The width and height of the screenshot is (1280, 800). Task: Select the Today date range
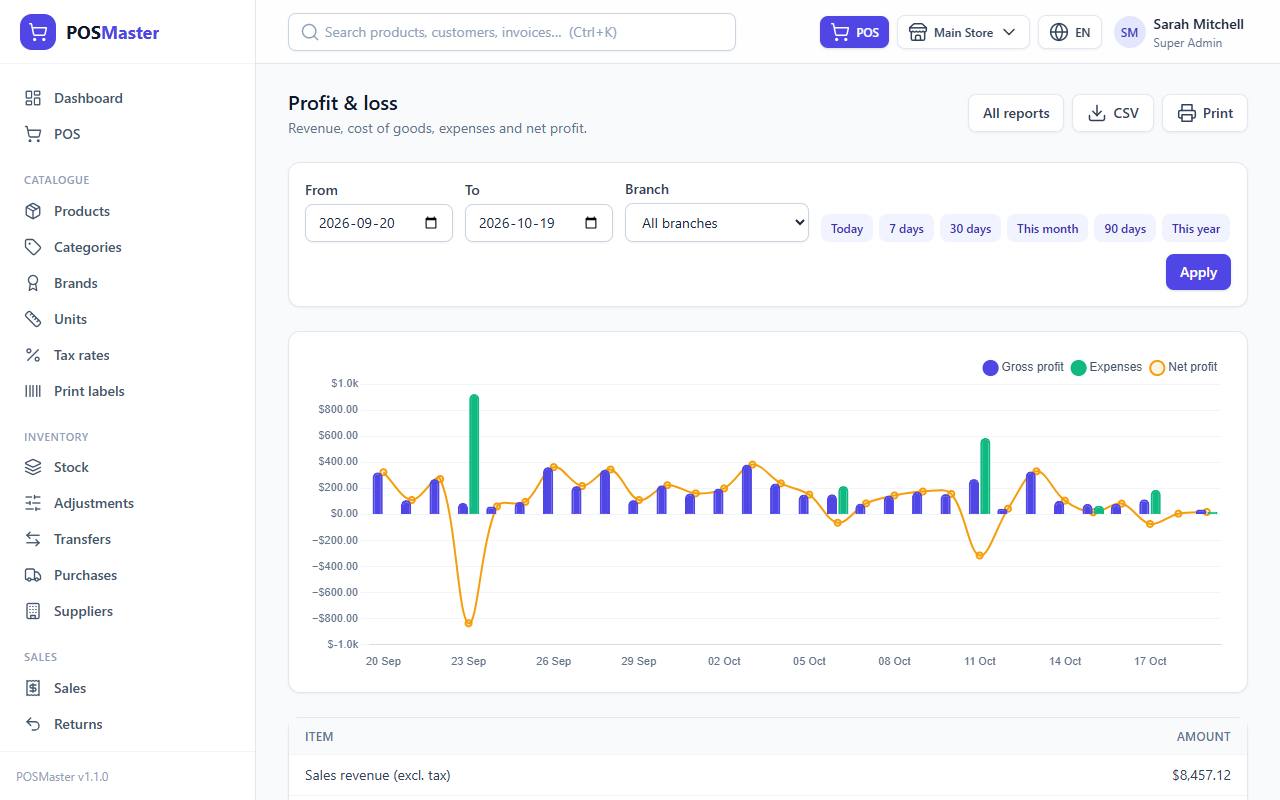point(847,228)
